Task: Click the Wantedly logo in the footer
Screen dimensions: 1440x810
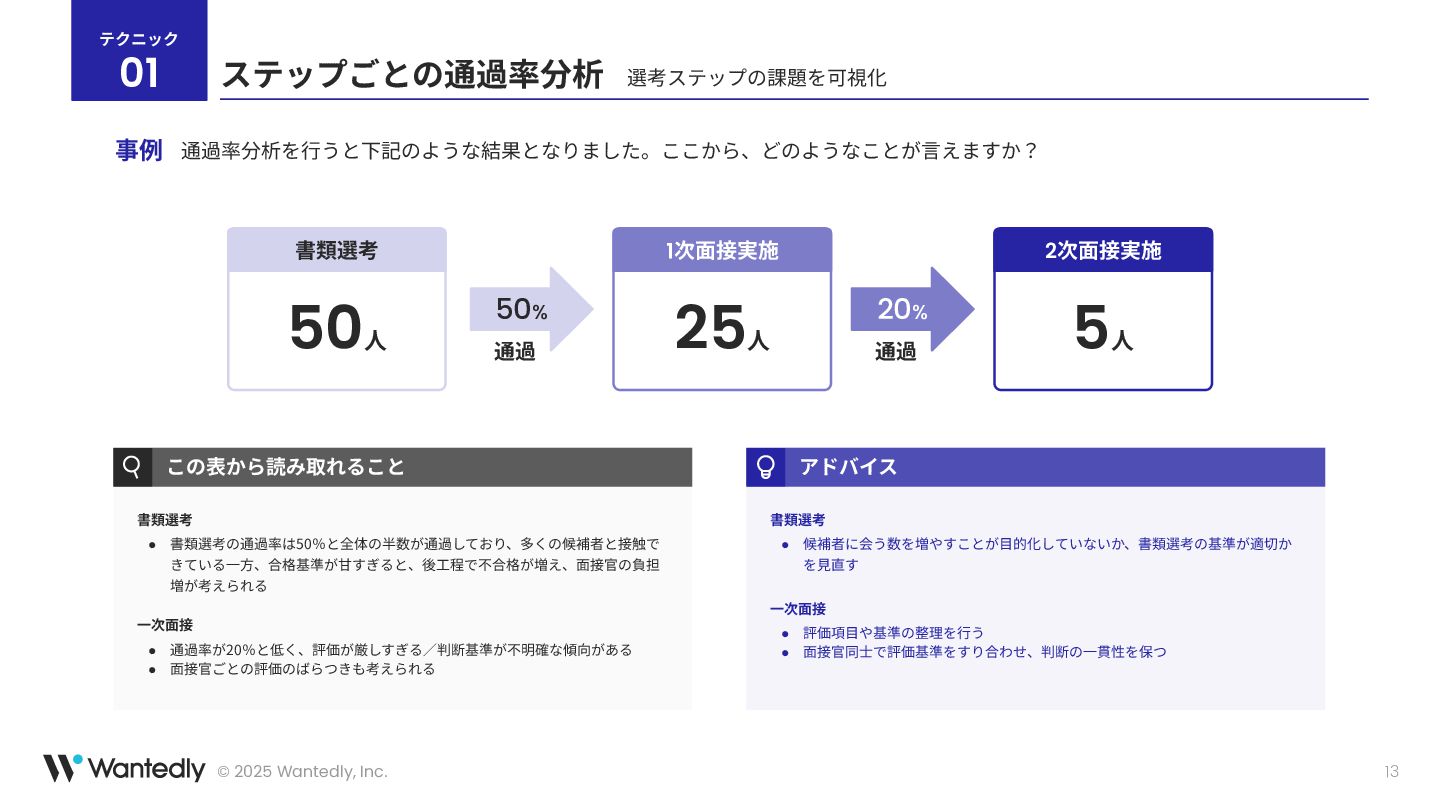Action: point(124,769)
